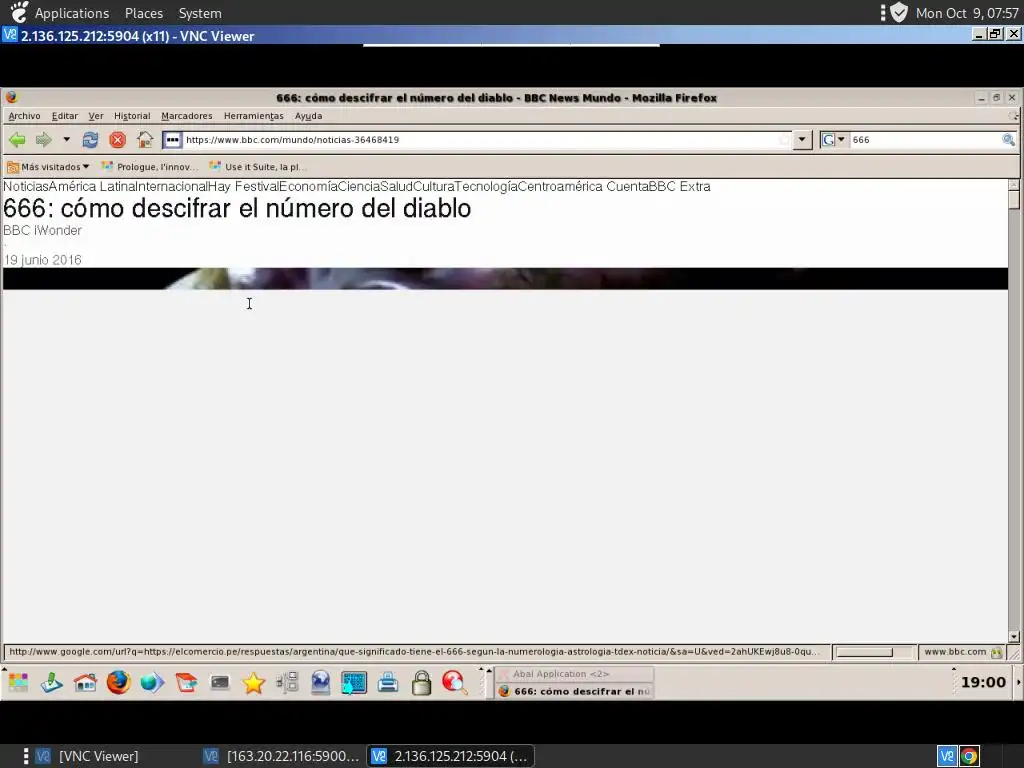This screenshot has height=768, width=1024.
Task: Click the article headline about número del diablo
Action: tap(237, 208)
